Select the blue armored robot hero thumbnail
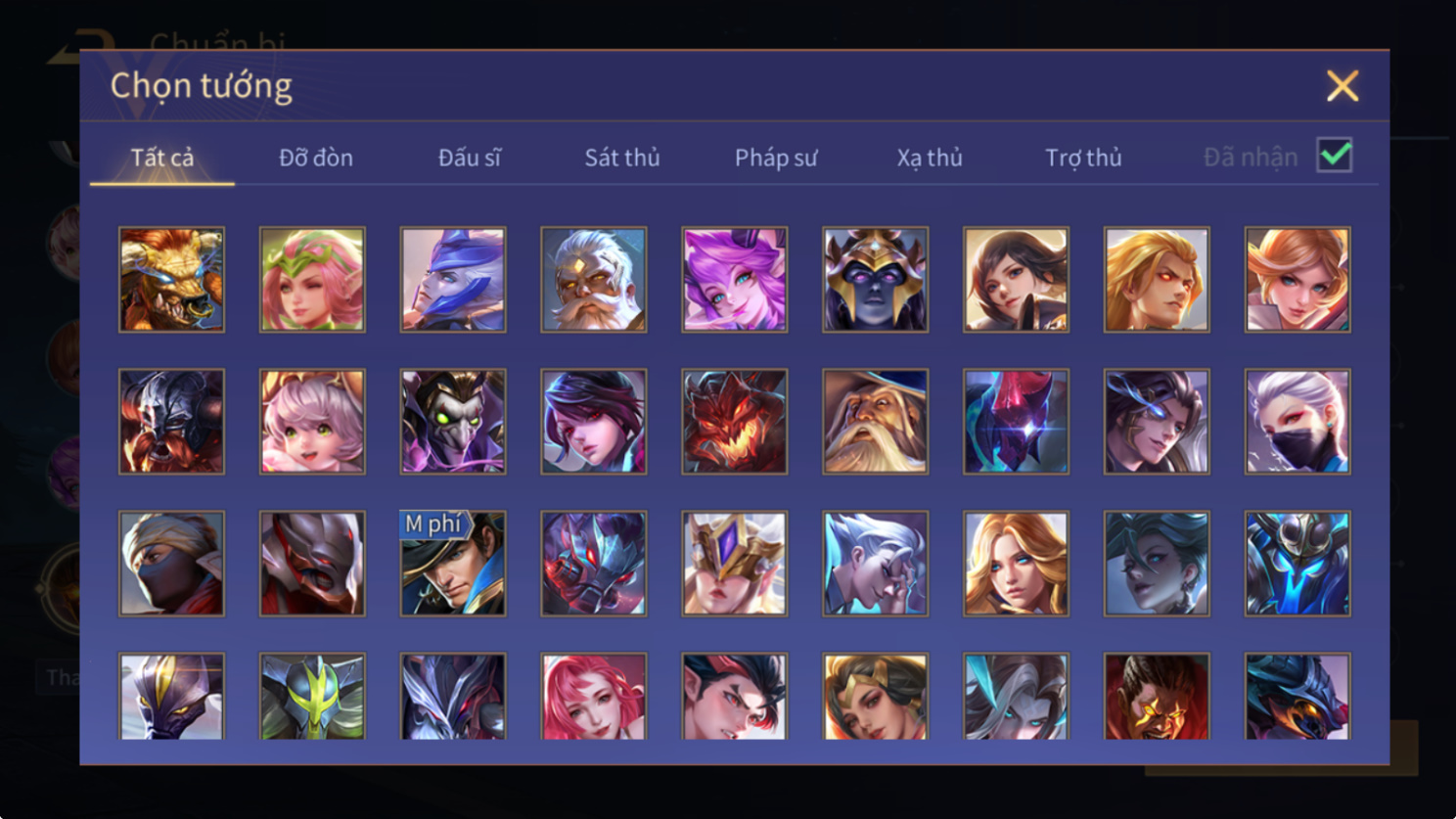Viewport: 1456px width, 819px height. click(1297, 564)
